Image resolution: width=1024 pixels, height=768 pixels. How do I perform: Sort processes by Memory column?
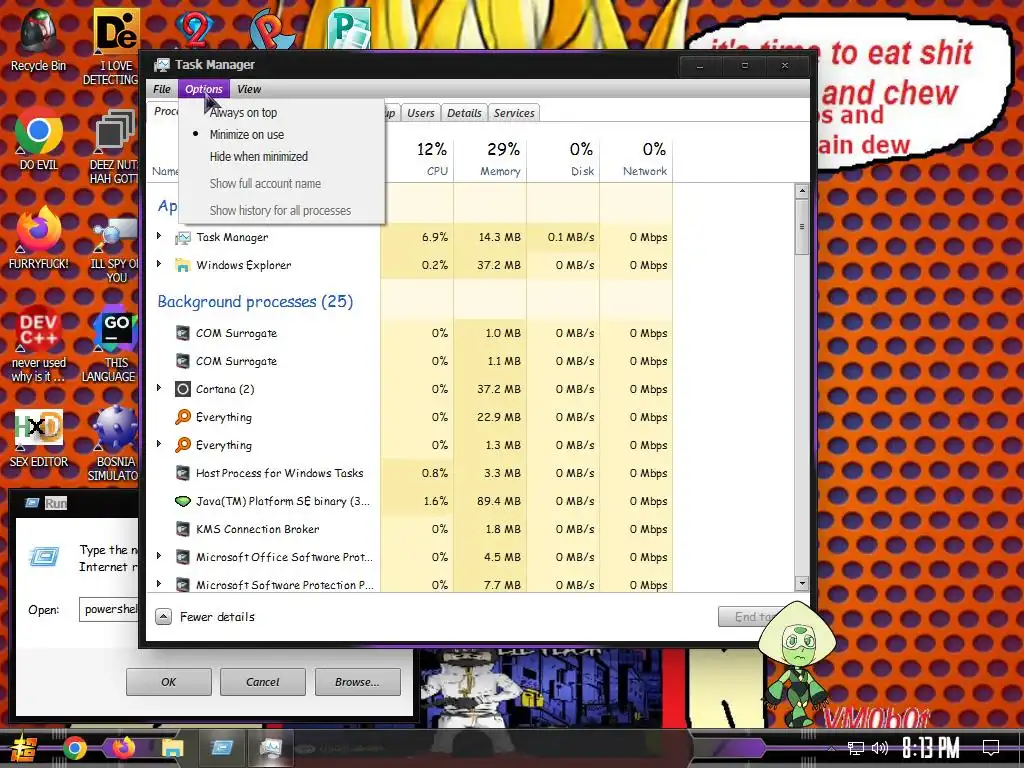(490, 159)
